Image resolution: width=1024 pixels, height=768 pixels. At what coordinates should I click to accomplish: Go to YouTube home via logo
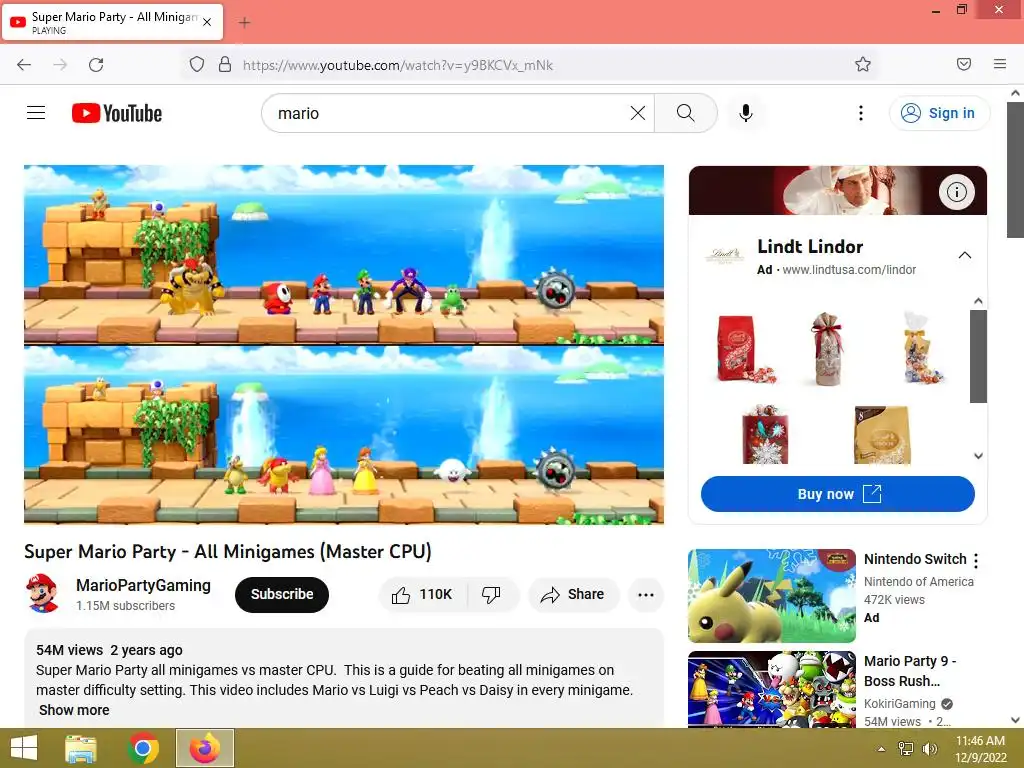[x=117, y=113]
